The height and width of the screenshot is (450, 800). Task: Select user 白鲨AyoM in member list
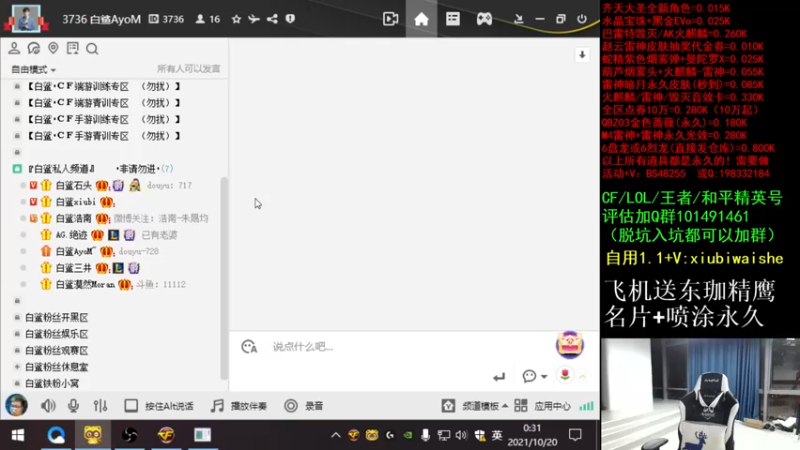click(76, 251)
